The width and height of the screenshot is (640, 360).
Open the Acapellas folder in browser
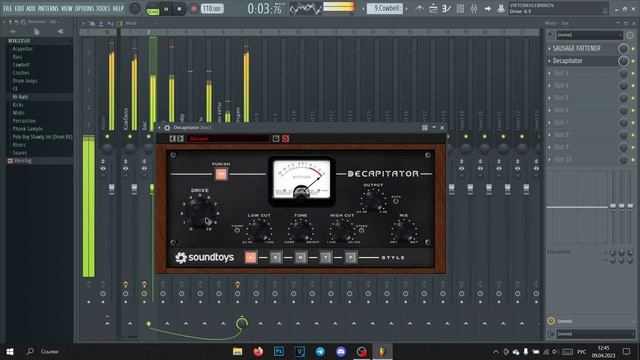[x=22, y=49]
